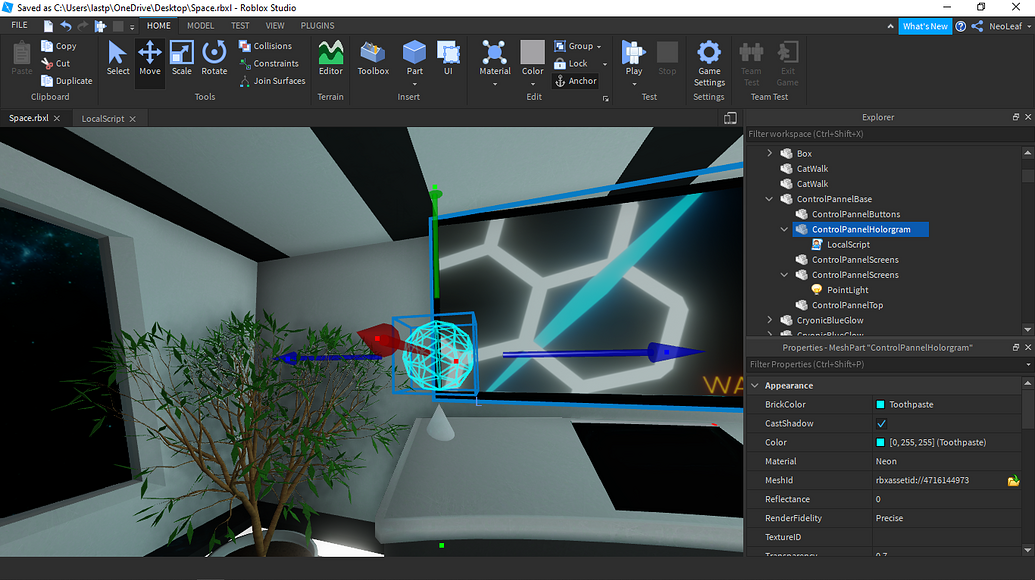Toggle the viewport device emulation icon
This screenshot has width=1035, height=580.
[730, 118]
